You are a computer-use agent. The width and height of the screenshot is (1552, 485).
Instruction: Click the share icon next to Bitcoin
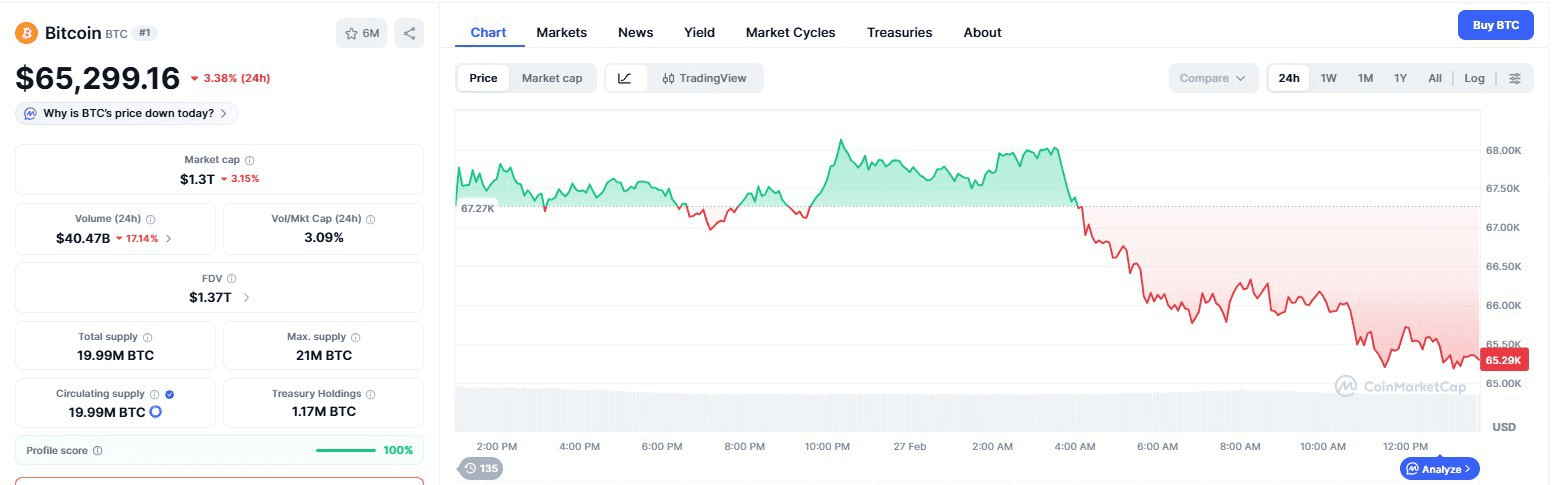coord(409,33)
